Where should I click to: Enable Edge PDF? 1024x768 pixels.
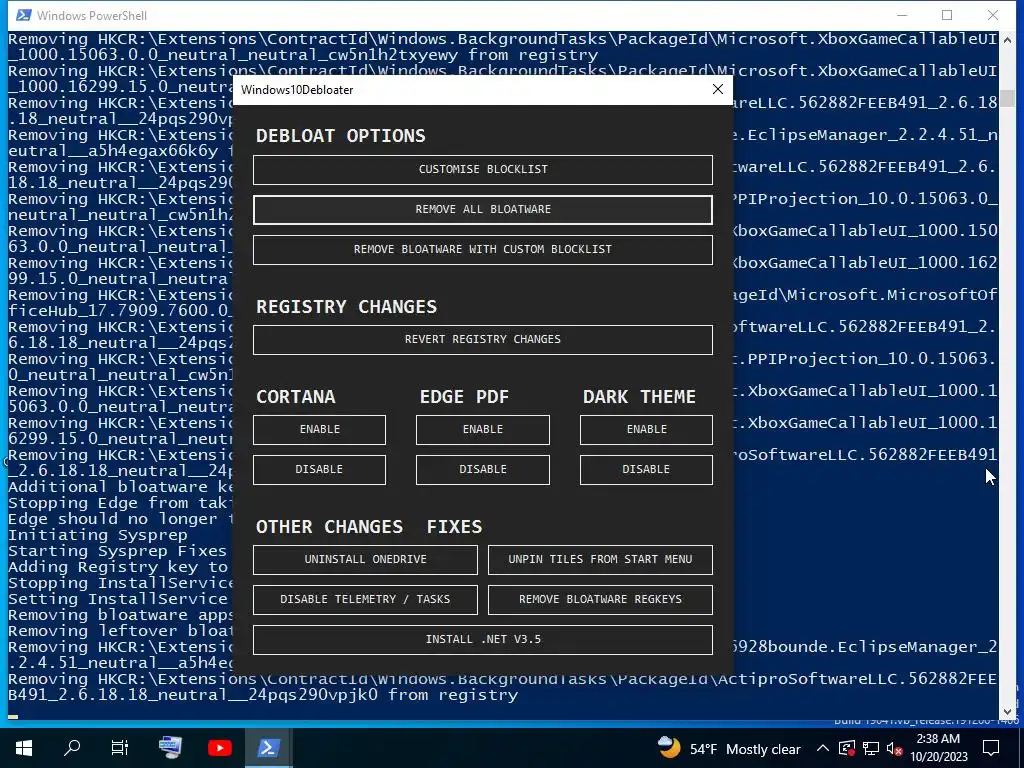(x=483, y=430)
